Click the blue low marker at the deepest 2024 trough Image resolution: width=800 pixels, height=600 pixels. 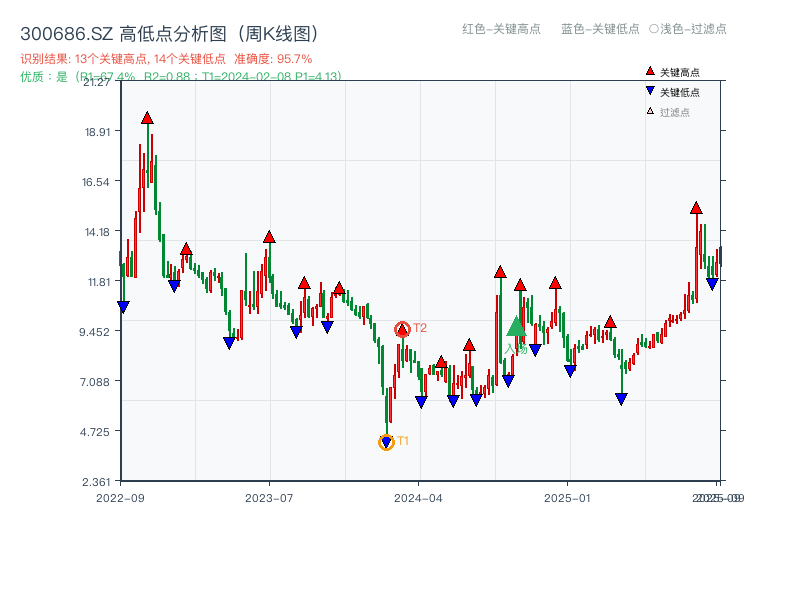pos(387,440)
